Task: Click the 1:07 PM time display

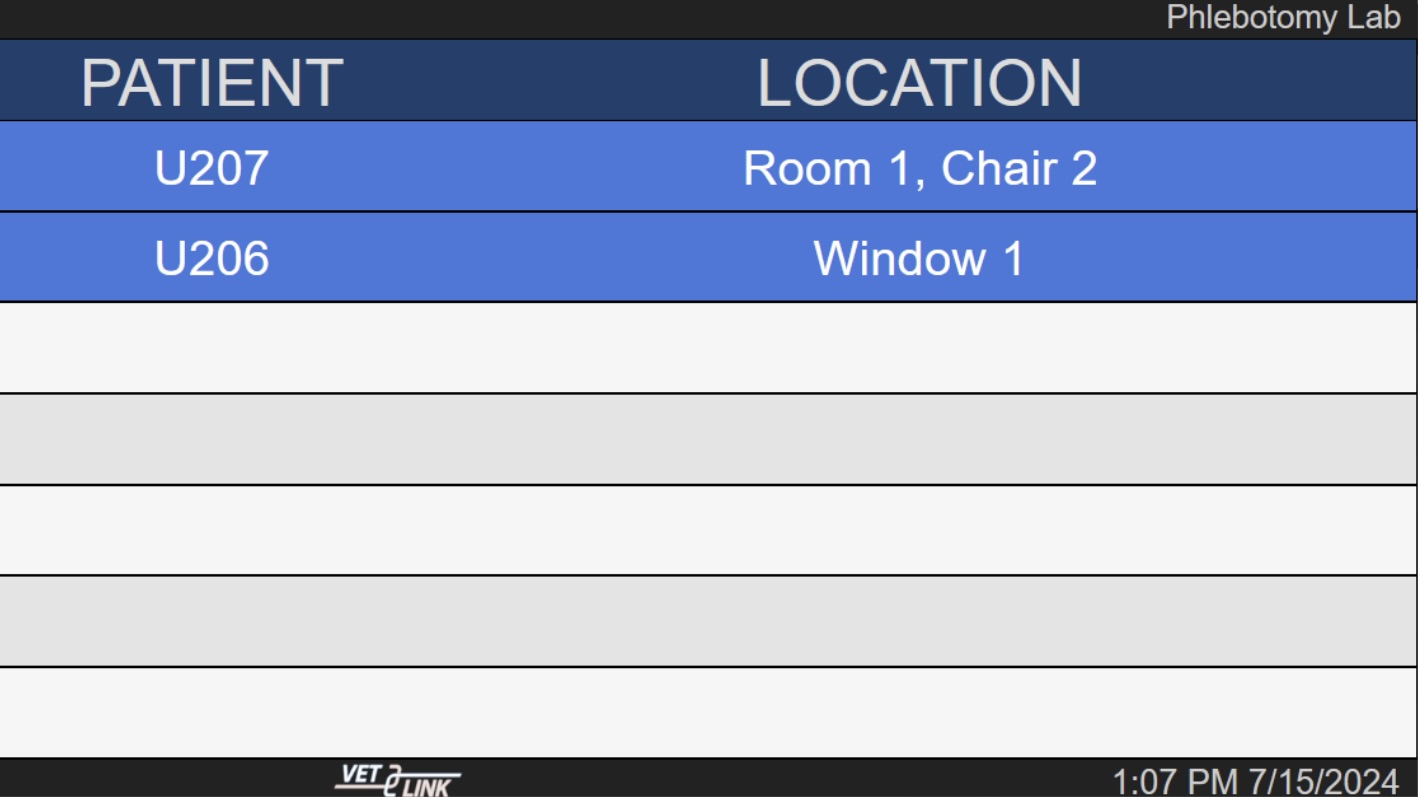Action: click(x=1175, y=781)
